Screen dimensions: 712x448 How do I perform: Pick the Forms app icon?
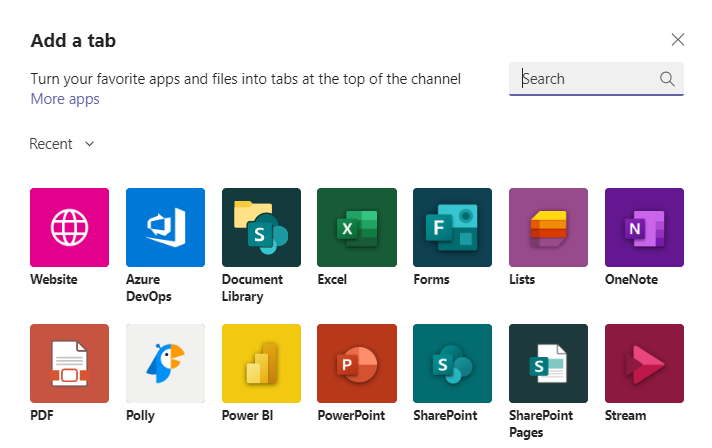(x=452, y=227)
